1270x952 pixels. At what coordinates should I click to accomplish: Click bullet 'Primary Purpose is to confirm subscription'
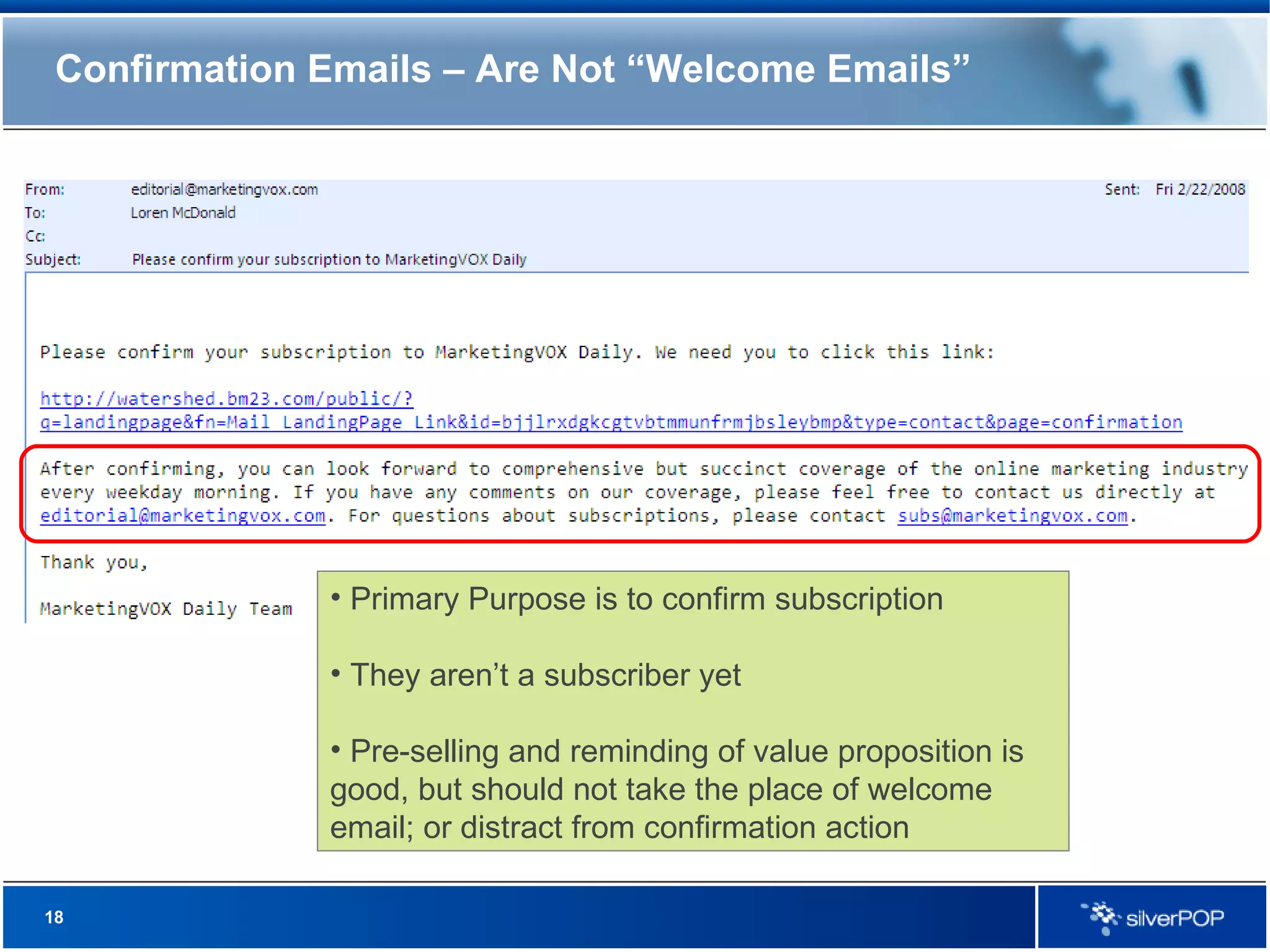tap(637, 599)
